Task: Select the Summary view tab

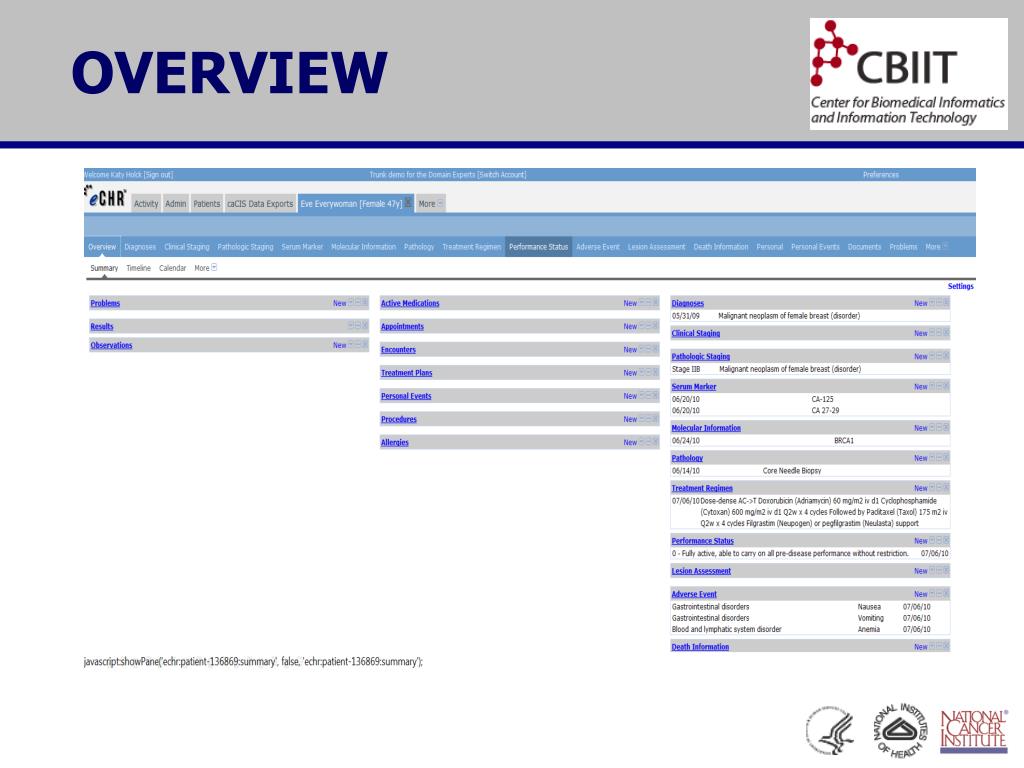Action: pyautogui.click(x=104, y=268)
